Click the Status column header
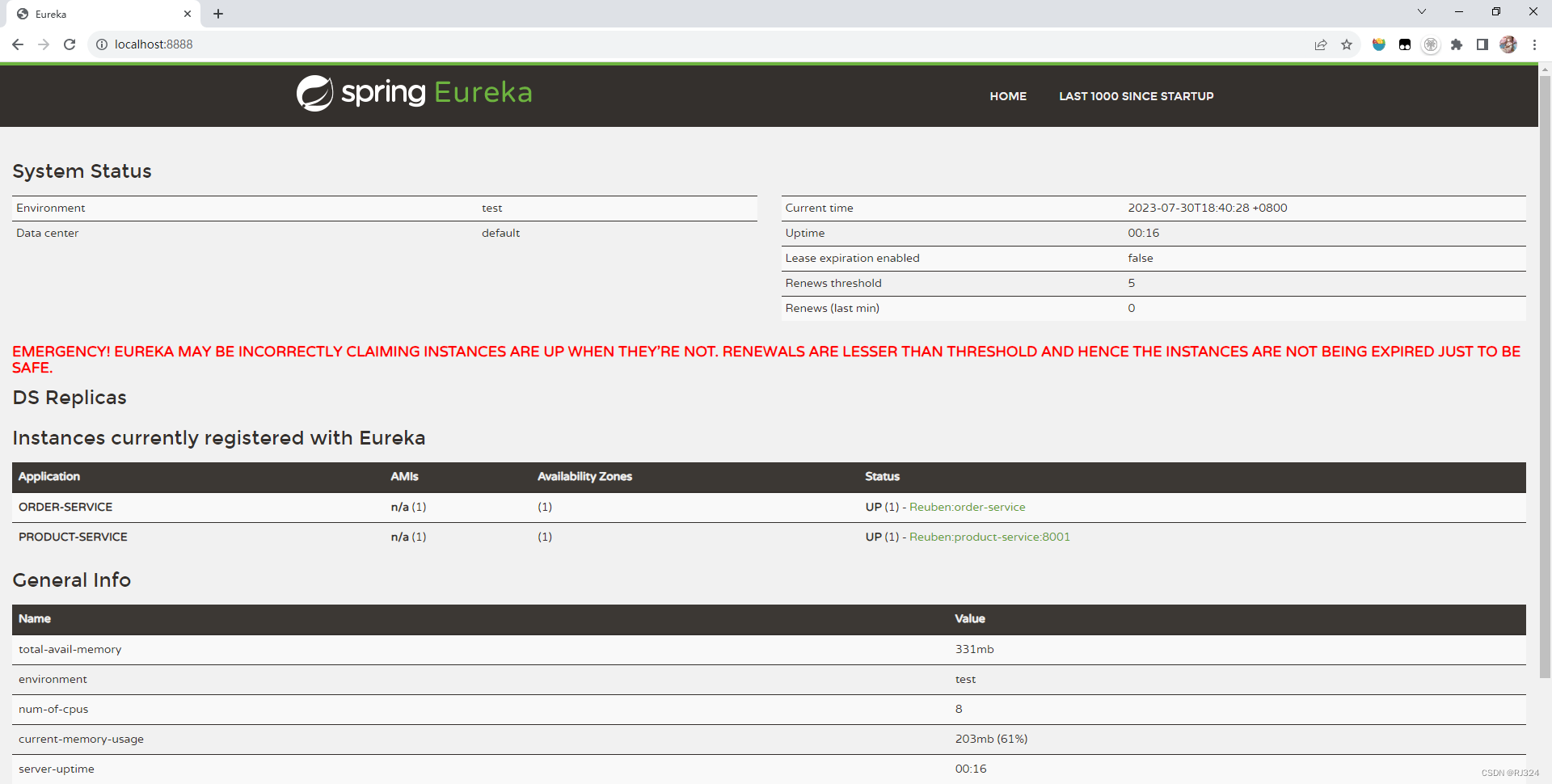1552x784 pixels. pyautogui.click(x=882, y=477)
